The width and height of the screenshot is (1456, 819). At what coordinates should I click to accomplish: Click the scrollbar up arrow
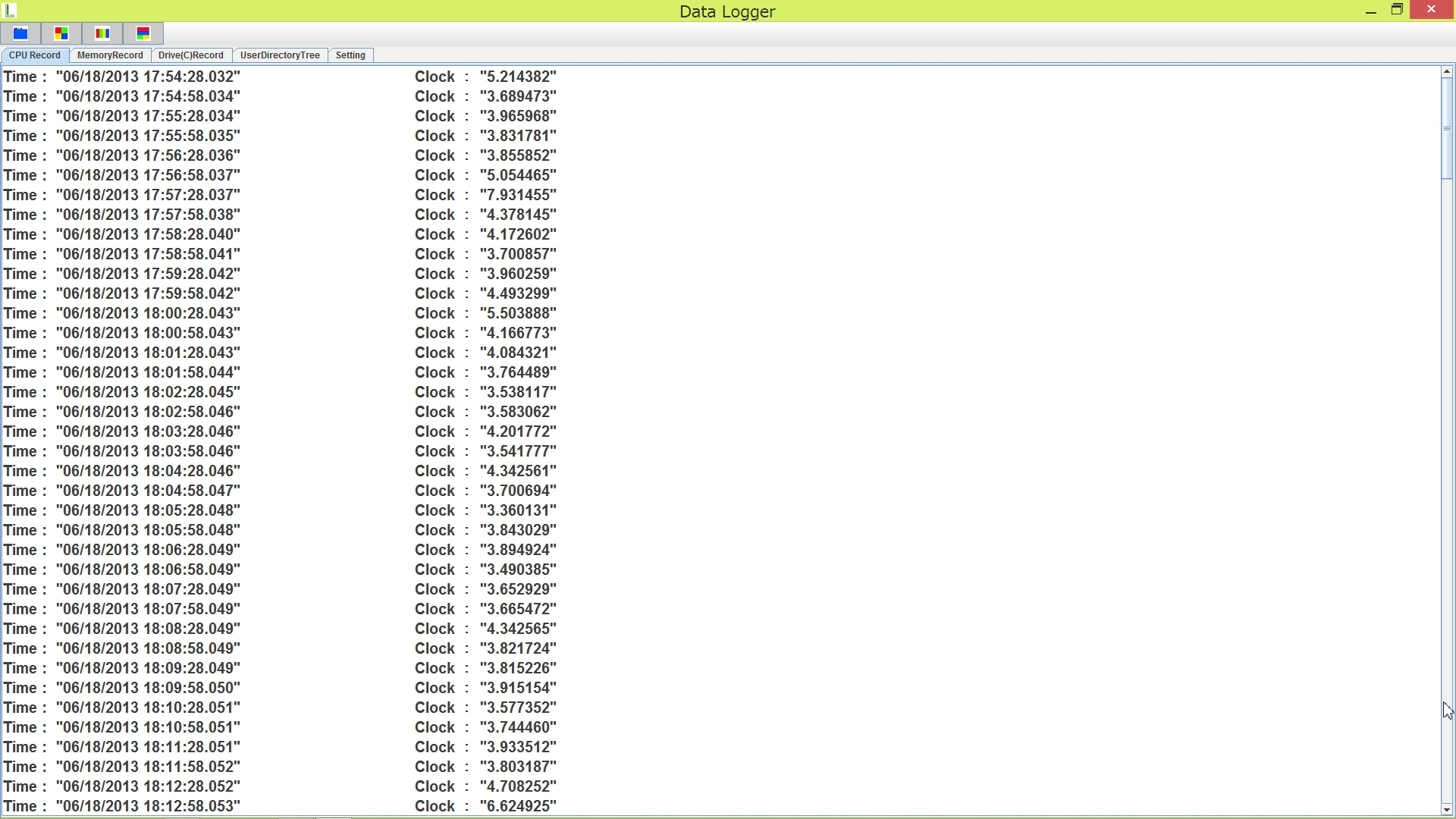pos(1447,72)
